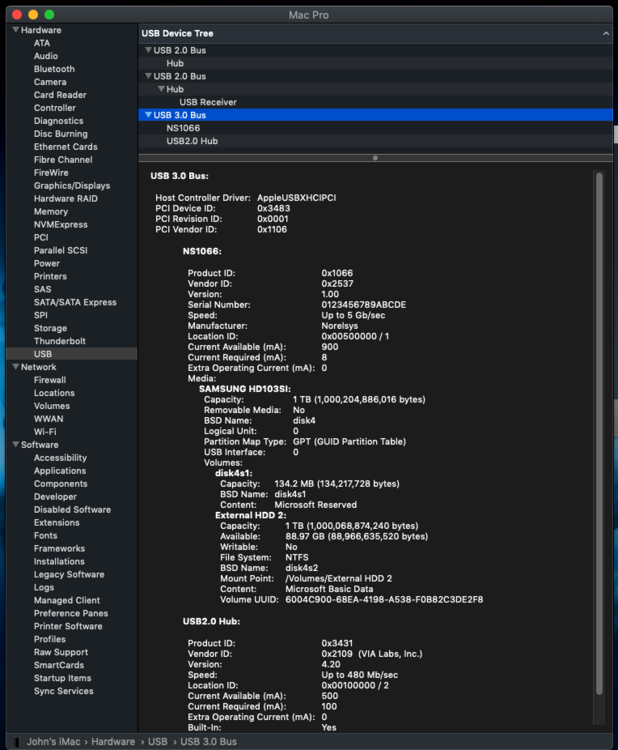618x750 pixels.
Task: Click the green zoom window button
Action: 50,15
